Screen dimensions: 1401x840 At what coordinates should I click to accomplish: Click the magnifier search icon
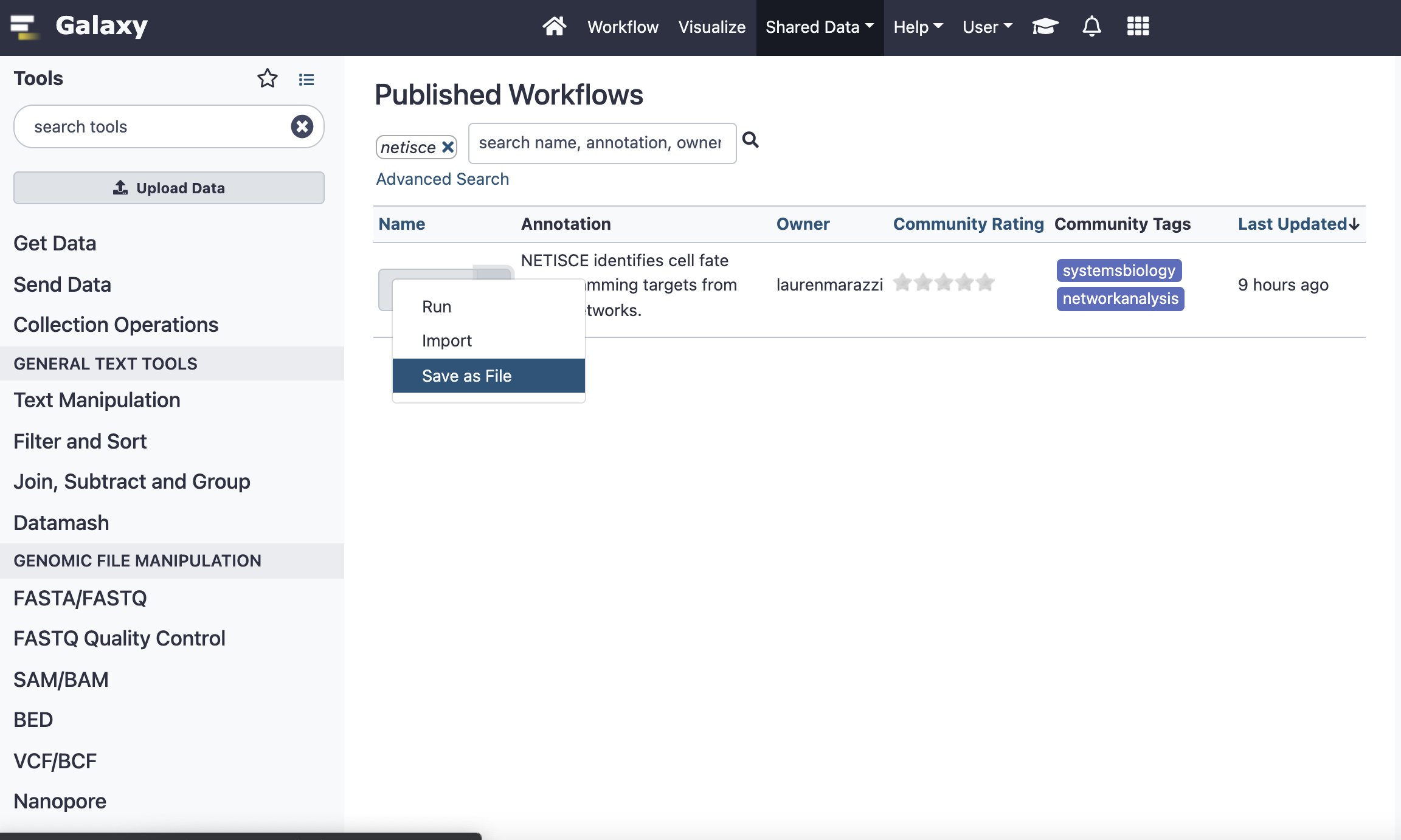pyautogui.click(x=751, y=140)
